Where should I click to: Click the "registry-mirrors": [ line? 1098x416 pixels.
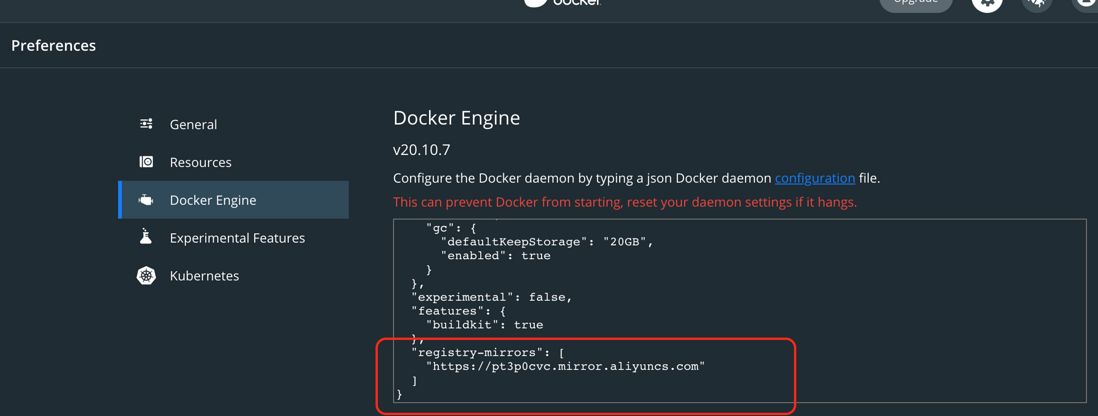click(488, 352)
